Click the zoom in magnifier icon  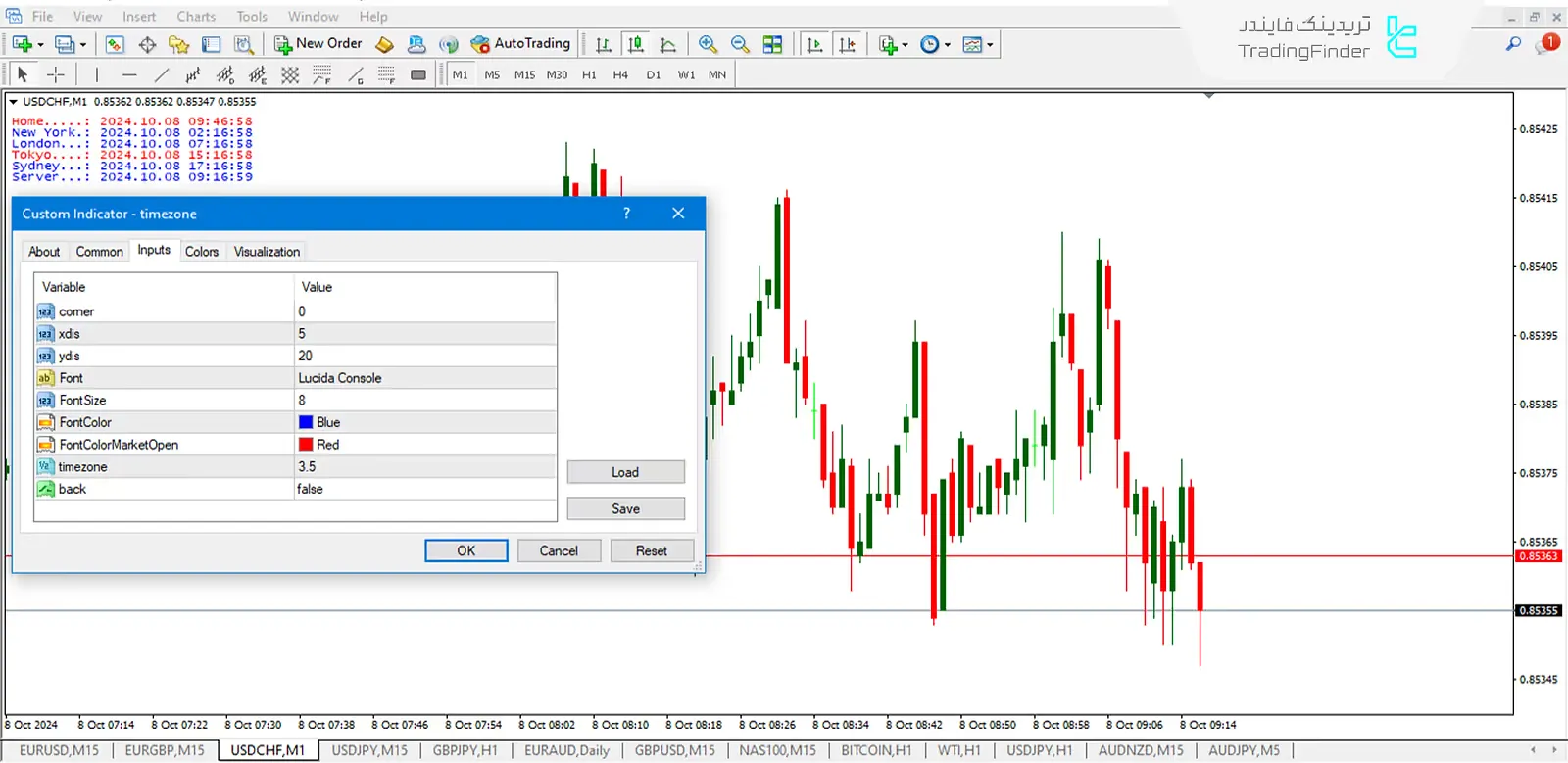pos(708,44)
